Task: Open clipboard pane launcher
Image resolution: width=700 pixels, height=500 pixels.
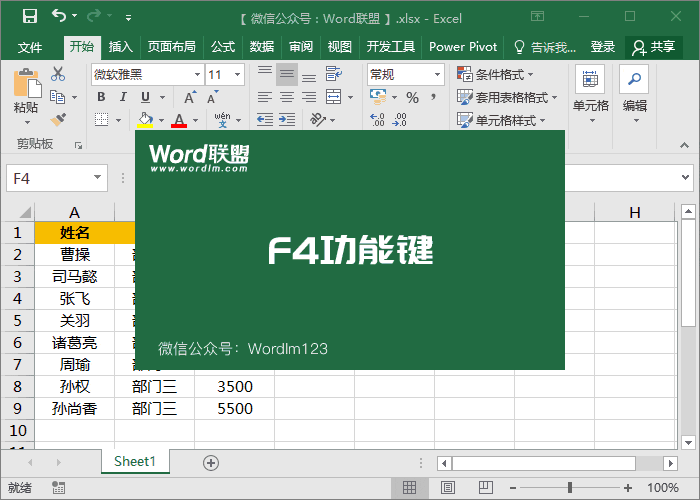Action: tap(79, 145)
